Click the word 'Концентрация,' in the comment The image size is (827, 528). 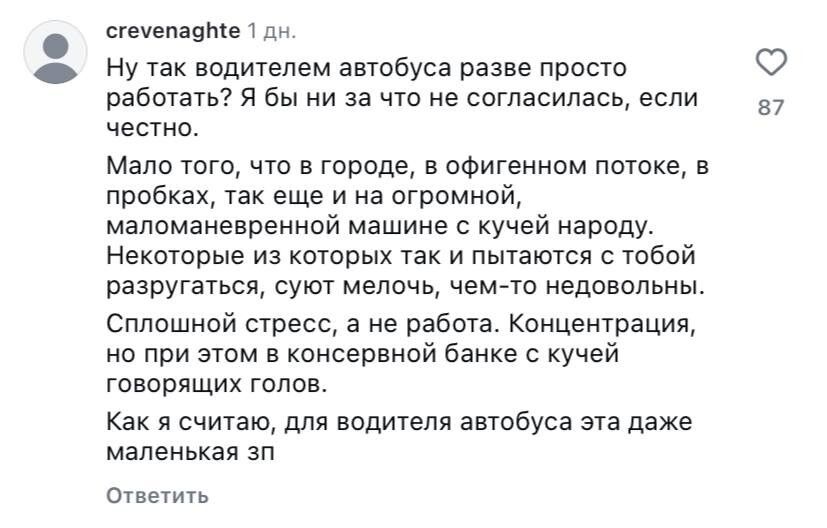tap(602, 324)
